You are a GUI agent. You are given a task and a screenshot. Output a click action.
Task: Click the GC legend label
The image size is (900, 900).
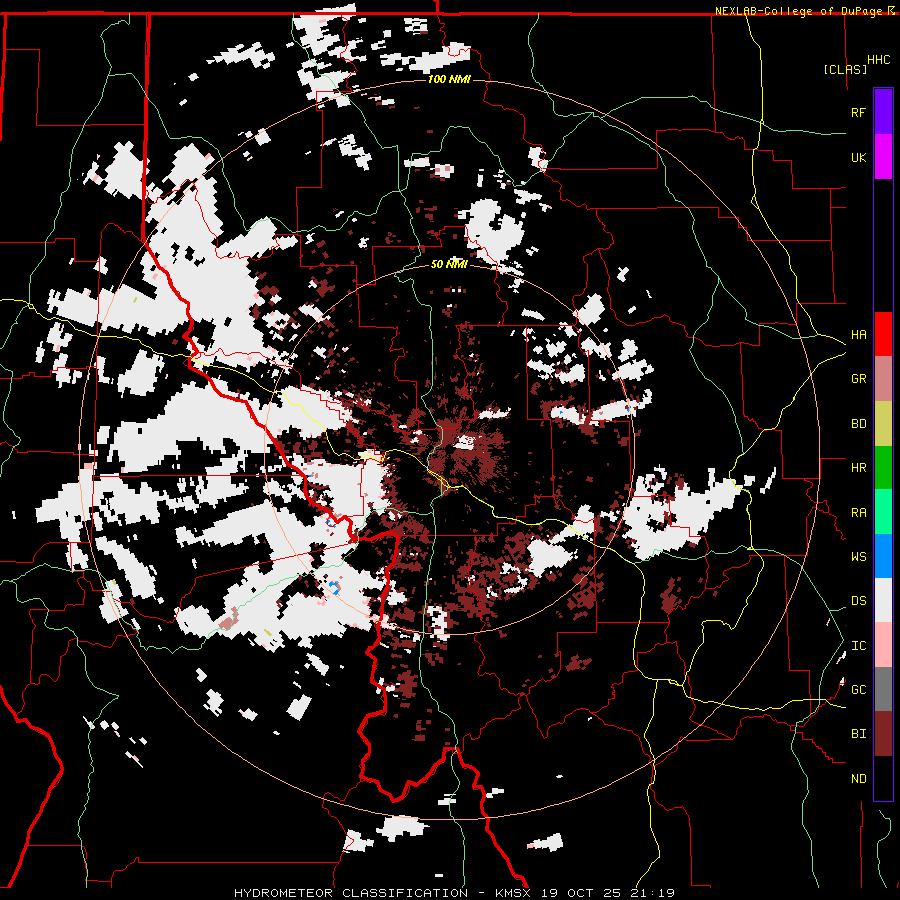coord(858,690)
